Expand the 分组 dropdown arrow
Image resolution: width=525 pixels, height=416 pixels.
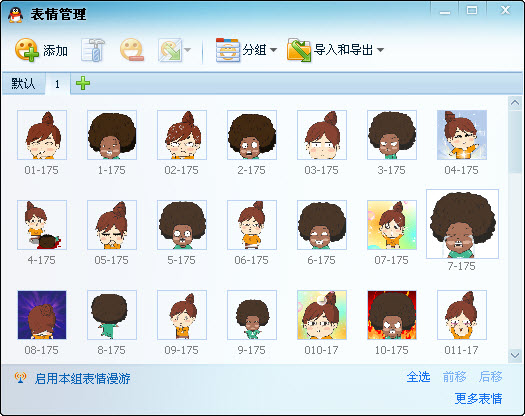(x=274, y=50)
